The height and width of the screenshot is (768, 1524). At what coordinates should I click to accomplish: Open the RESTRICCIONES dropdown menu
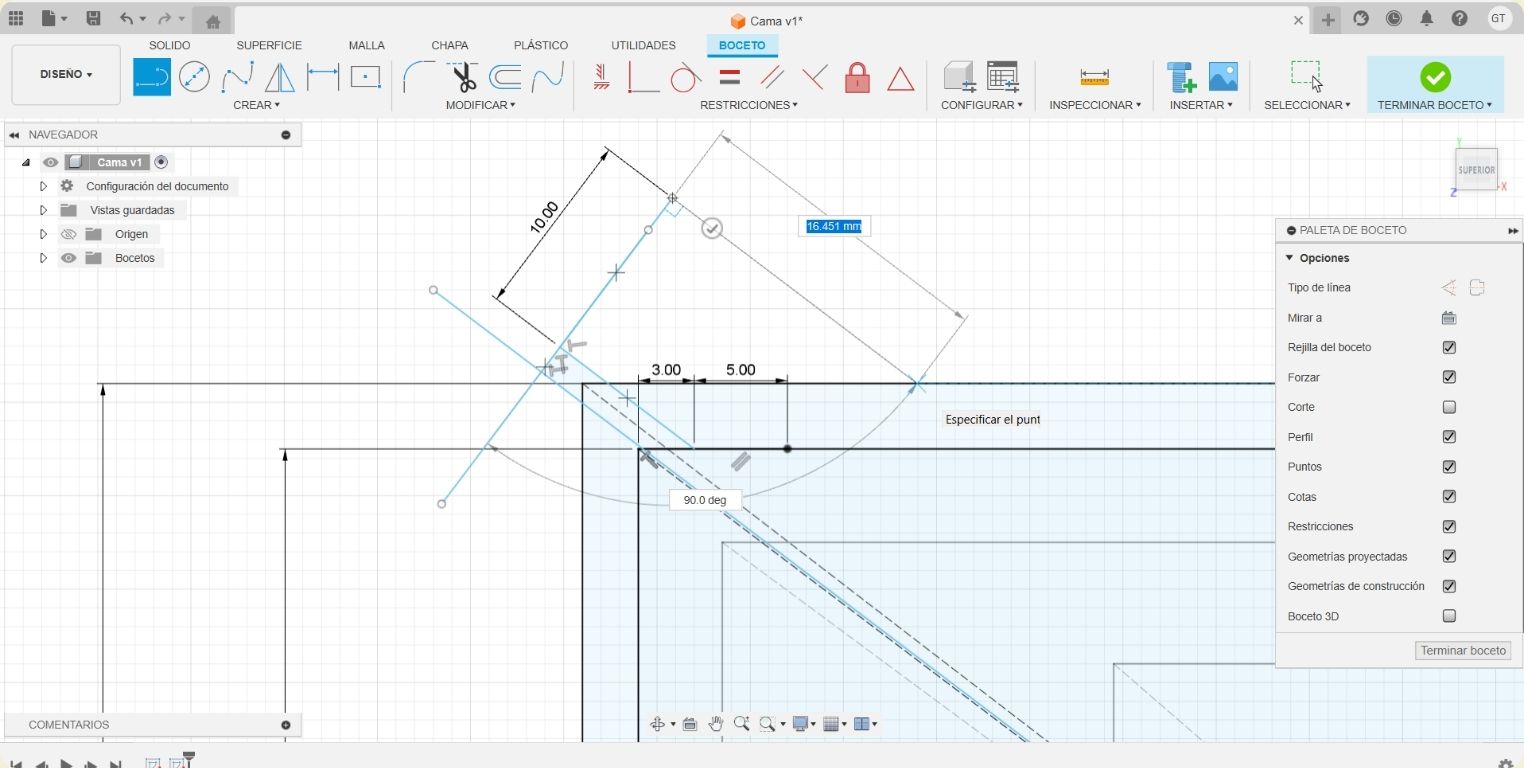pos(749,105)
